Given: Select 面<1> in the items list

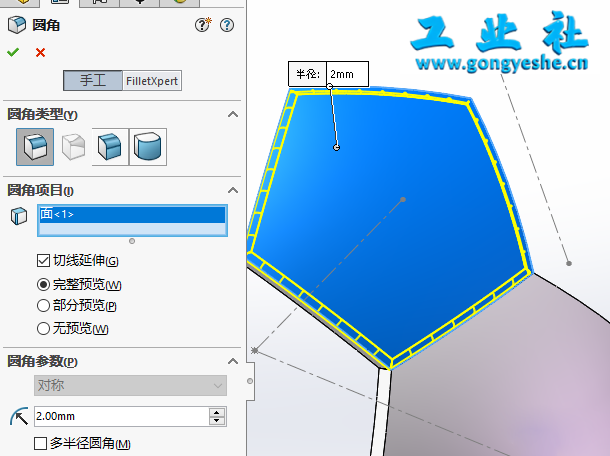Looking at the screenshot, I should pyautogui.click(x=132, y=214).
